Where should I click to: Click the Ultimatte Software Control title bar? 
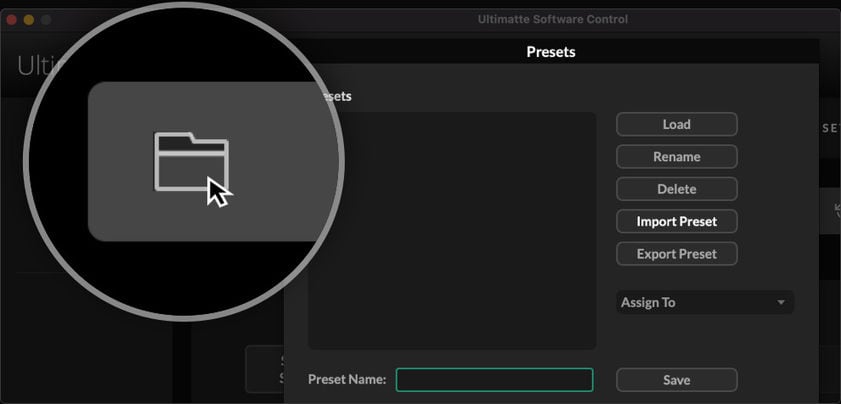point(552,19)
